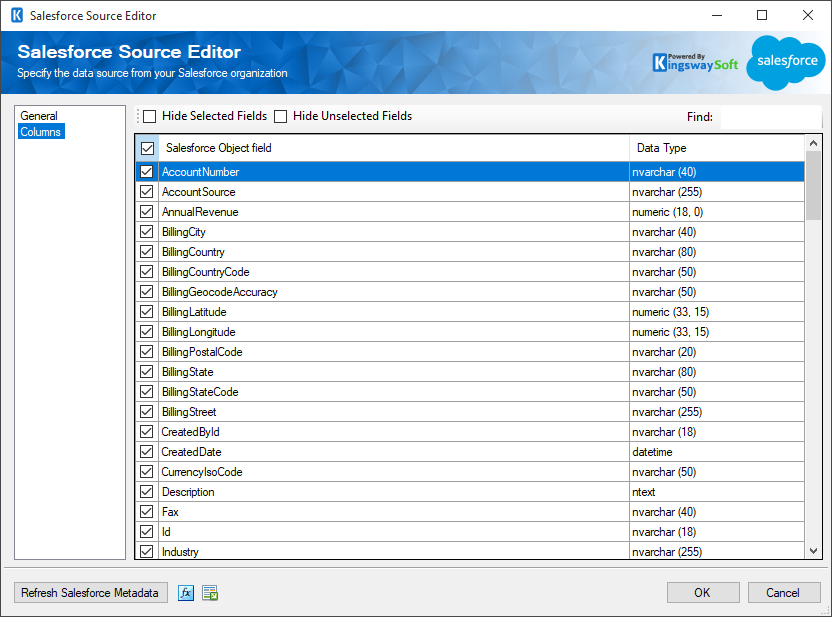Uncheck the CreatedDate field checkbox

(x=146, y=451)
